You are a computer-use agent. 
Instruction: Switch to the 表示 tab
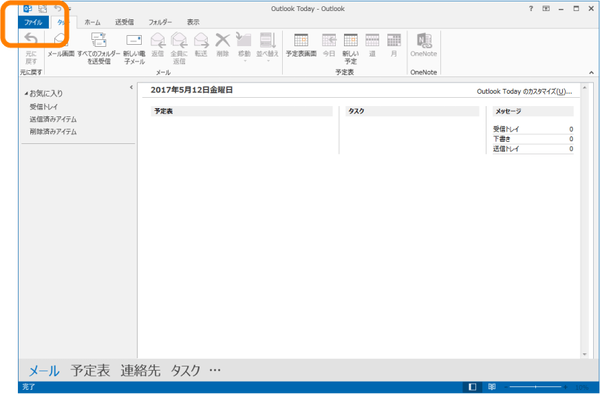coord(193,22)
